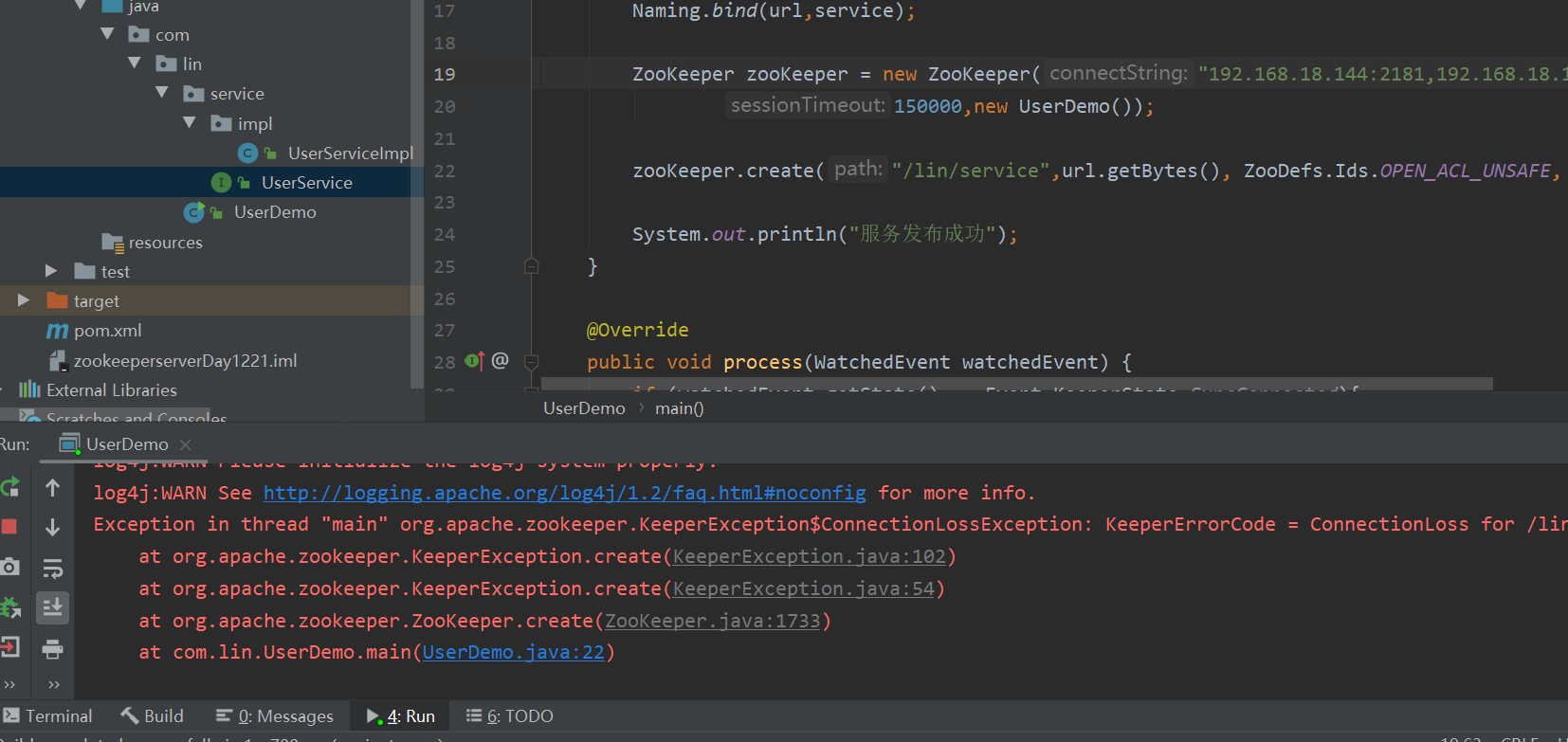Screen dimensions: 1568x742
Task: Go up the stack trace with up arrow
Action: point(52,488)
